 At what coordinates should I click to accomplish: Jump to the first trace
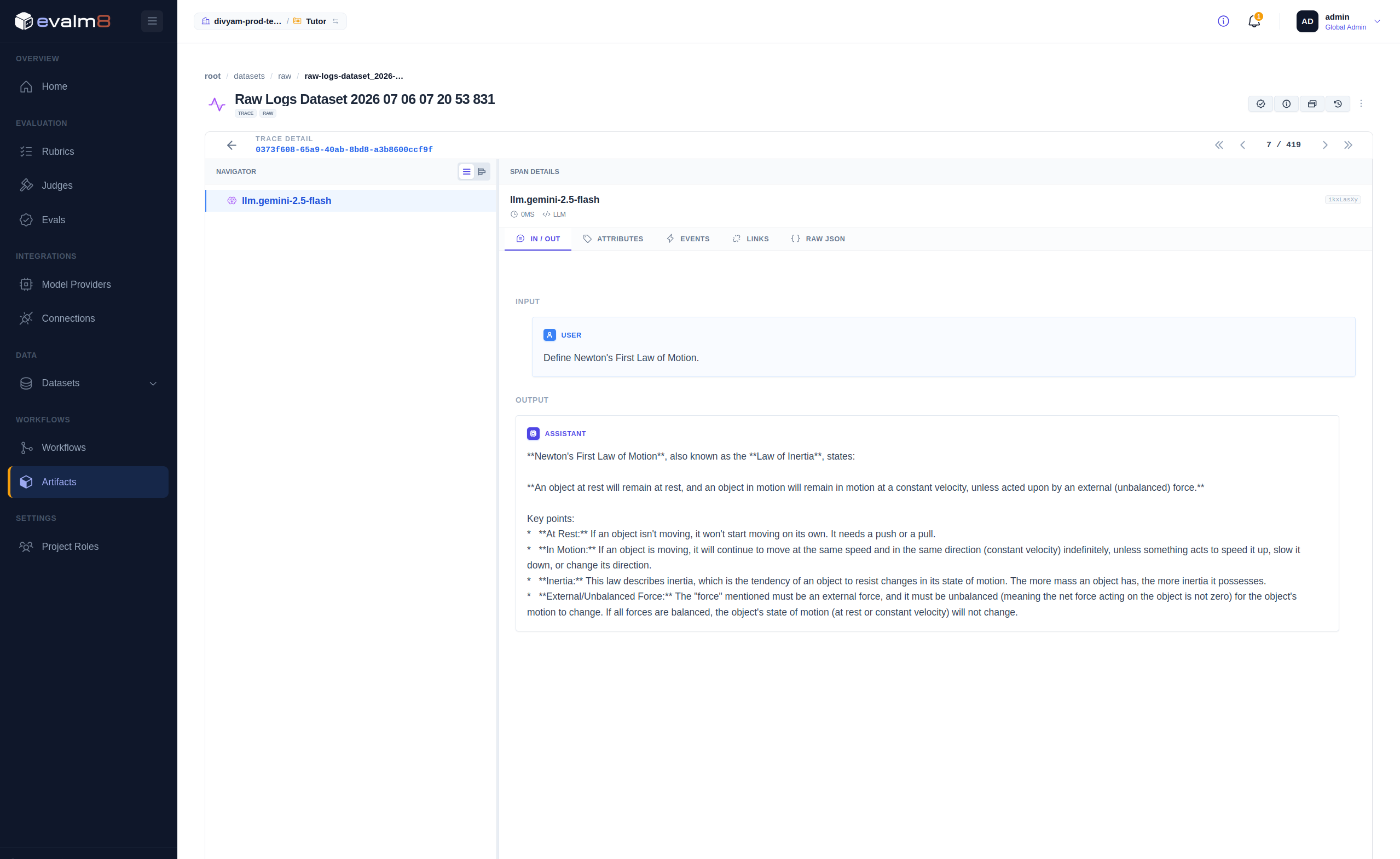tap(1219, 145)
